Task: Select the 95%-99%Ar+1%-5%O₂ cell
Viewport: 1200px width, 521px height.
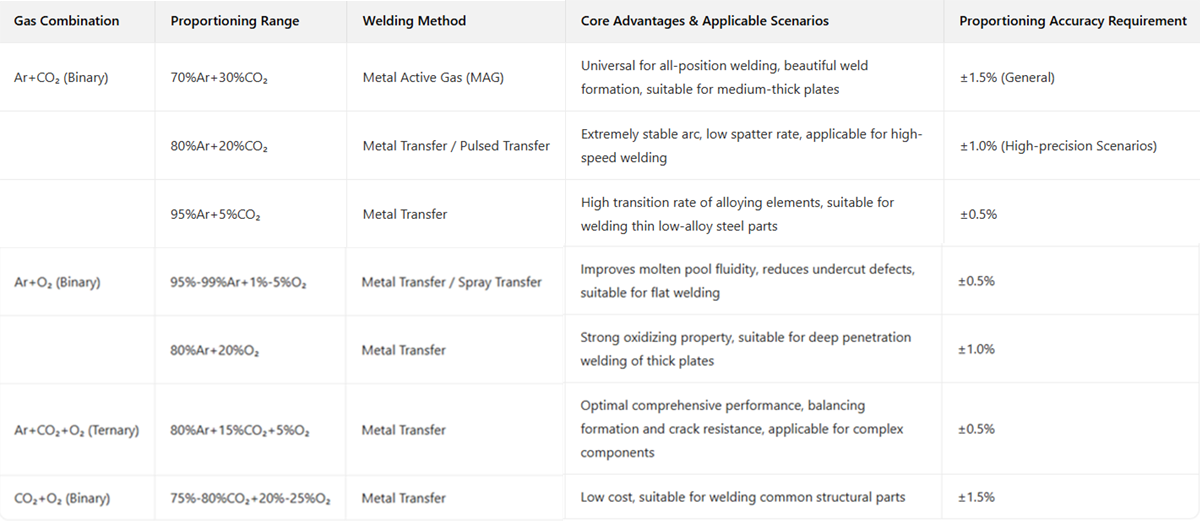Action: point(238,282)
